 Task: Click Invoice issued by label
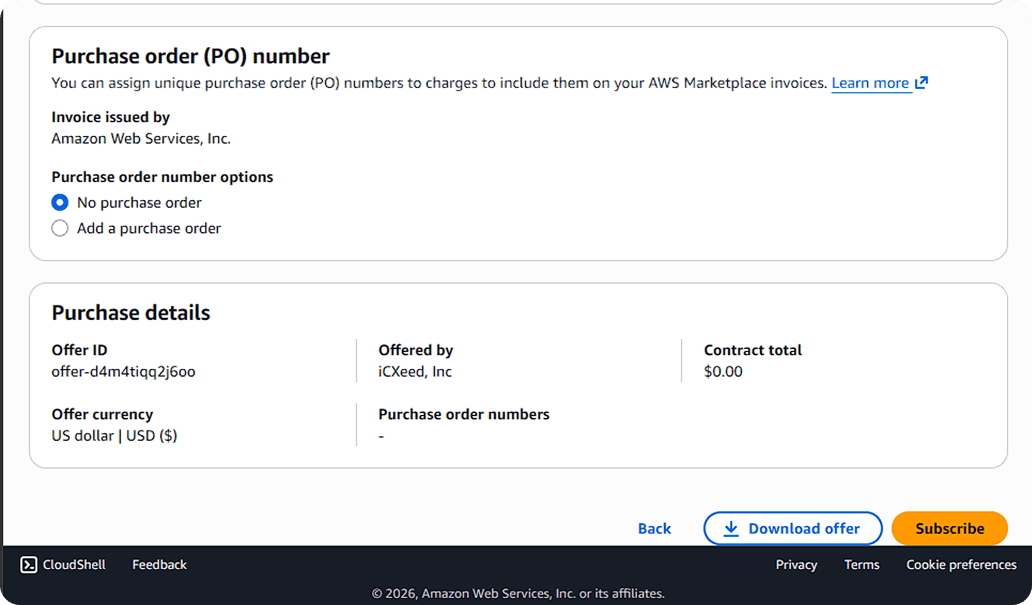(x=111, y=117)
